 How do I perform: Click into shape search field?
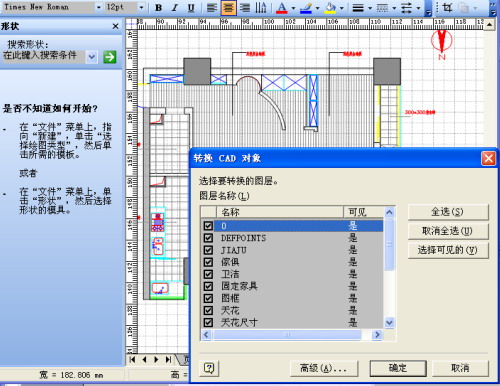(43, 56)
